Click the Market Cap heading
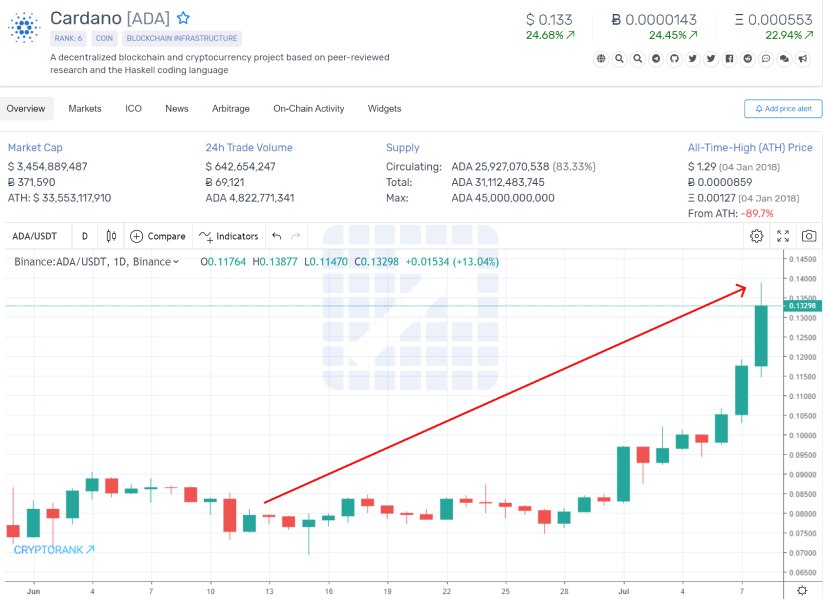Screen dimensions: 823x599 pyautogui.click(x=35, y=148)
